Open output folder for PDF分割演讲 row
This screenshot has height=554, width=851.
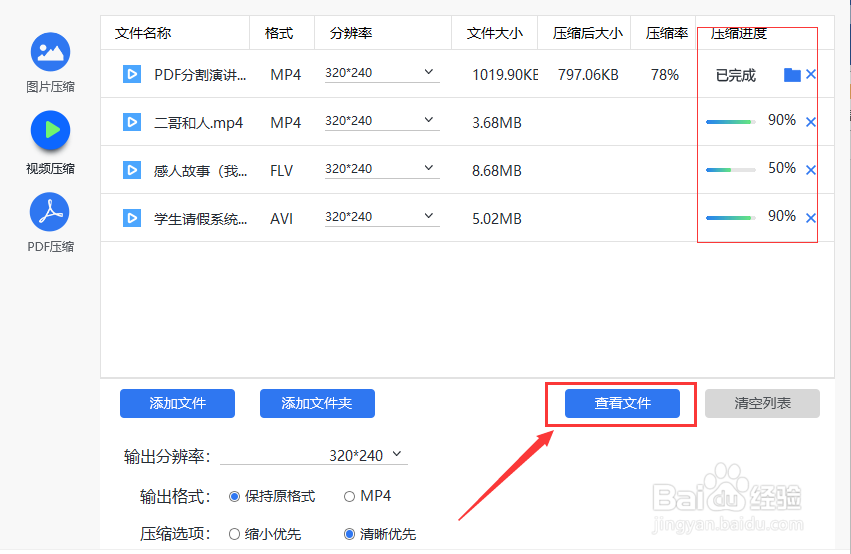pos(792,75)
